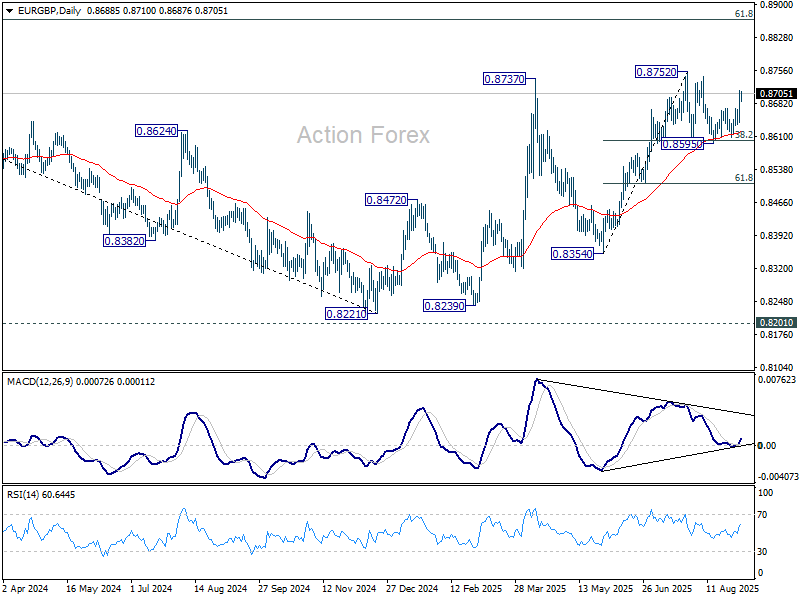Select the 0.83820 low price label
The image size is (800, 600).
coord(124,241)
